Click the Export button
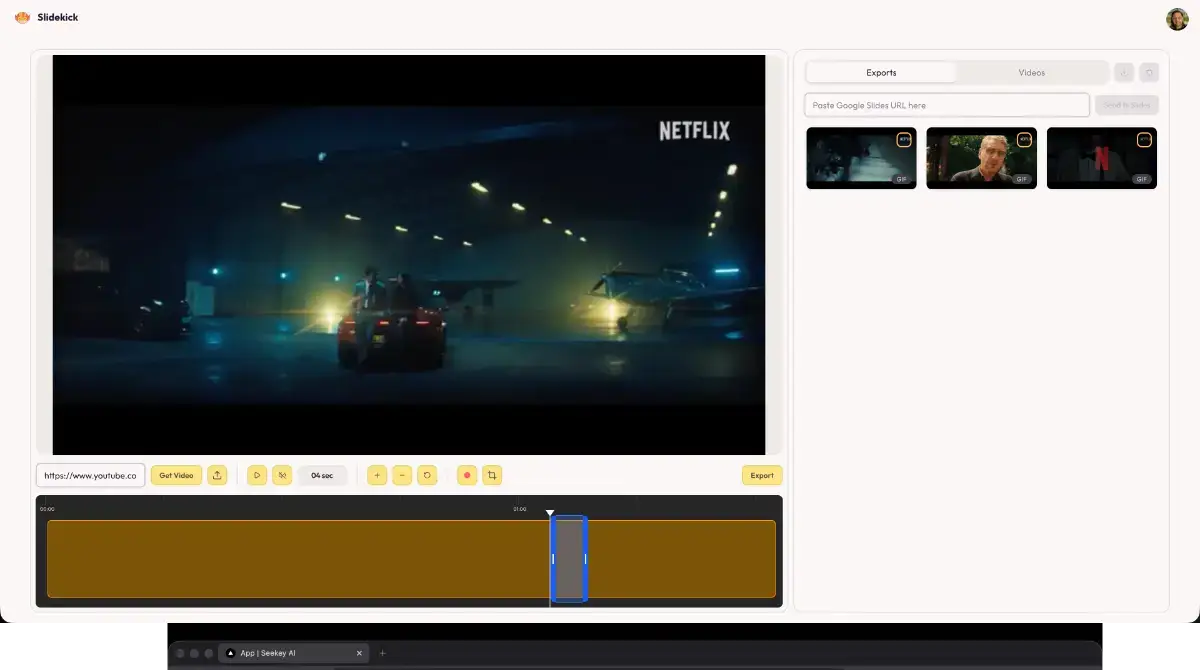This screenshot has height=670, width=1200. pyautogui.click(x=762, y=475)
